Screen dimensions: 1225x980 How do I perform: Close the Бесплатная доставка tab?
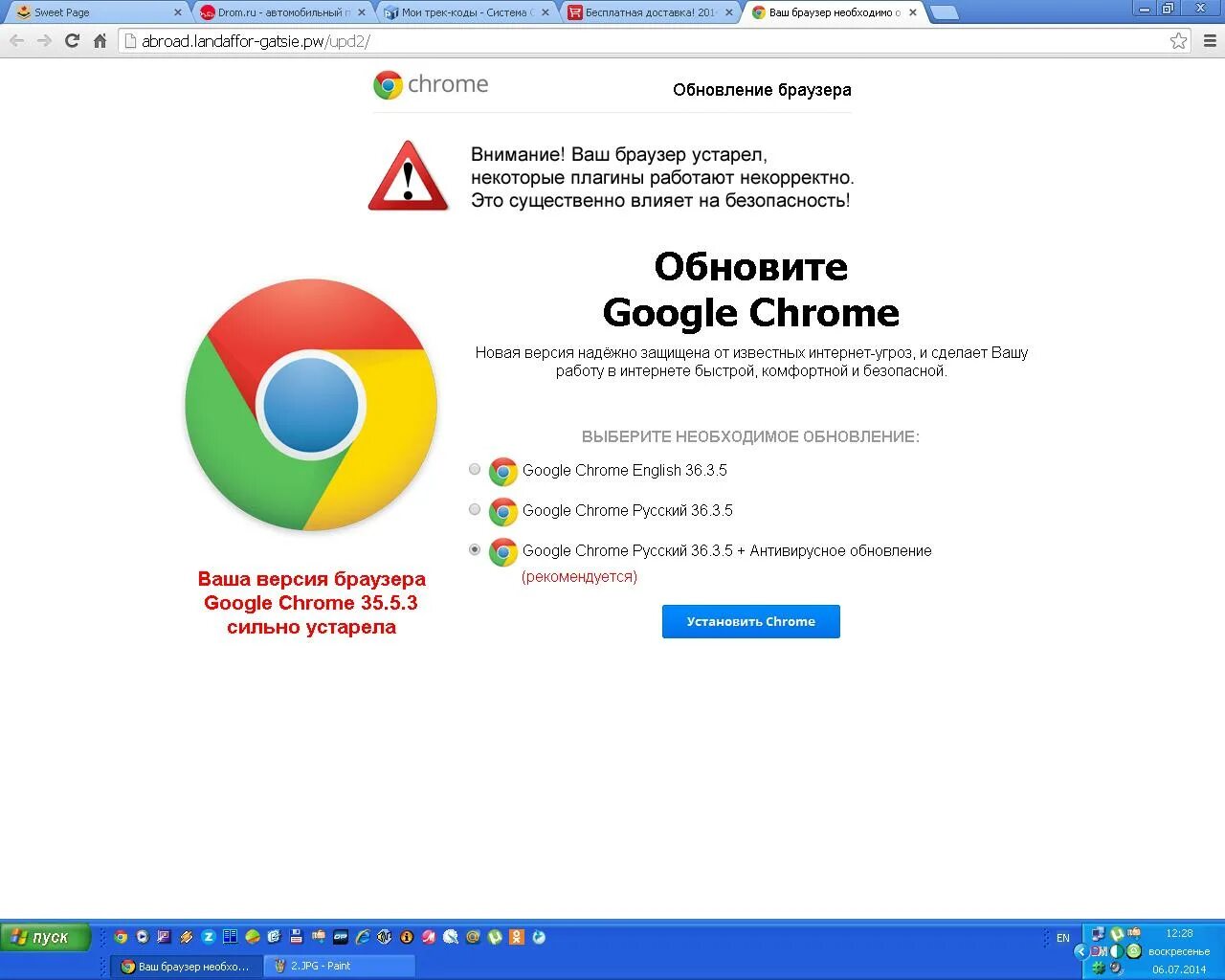click(x=729, y=12)
